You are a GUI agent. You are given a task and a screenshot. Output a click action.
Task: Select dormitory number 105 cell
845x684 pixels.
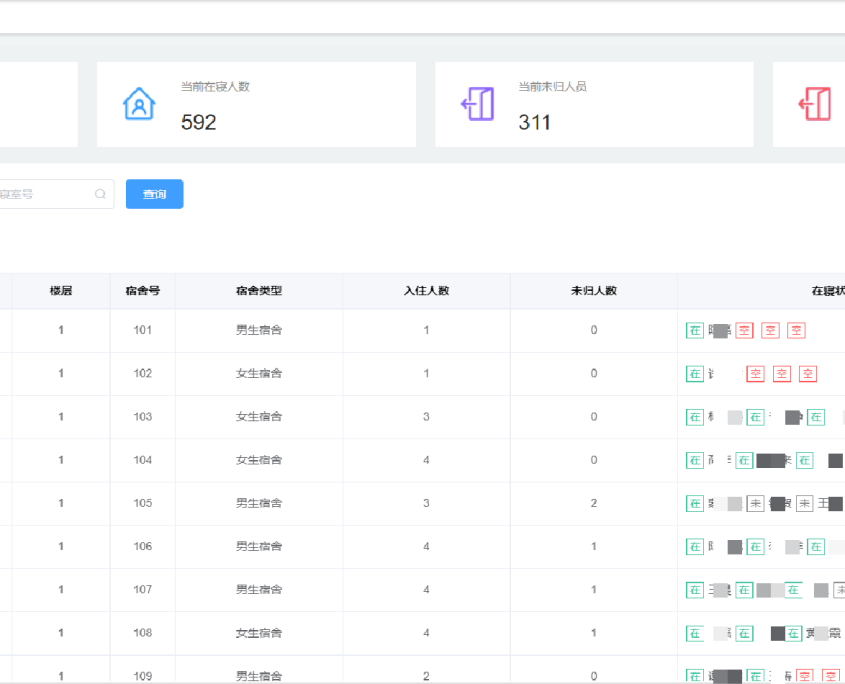[143, 503]
